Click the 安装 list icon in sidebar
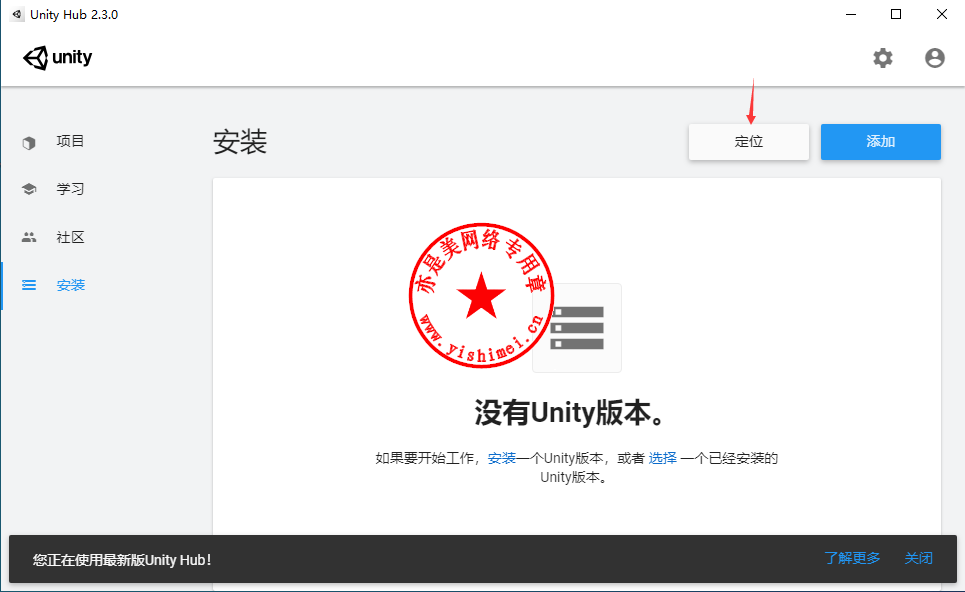Image resolution: width=965 pixels, height=592 pixels. (x=29, y=285)
